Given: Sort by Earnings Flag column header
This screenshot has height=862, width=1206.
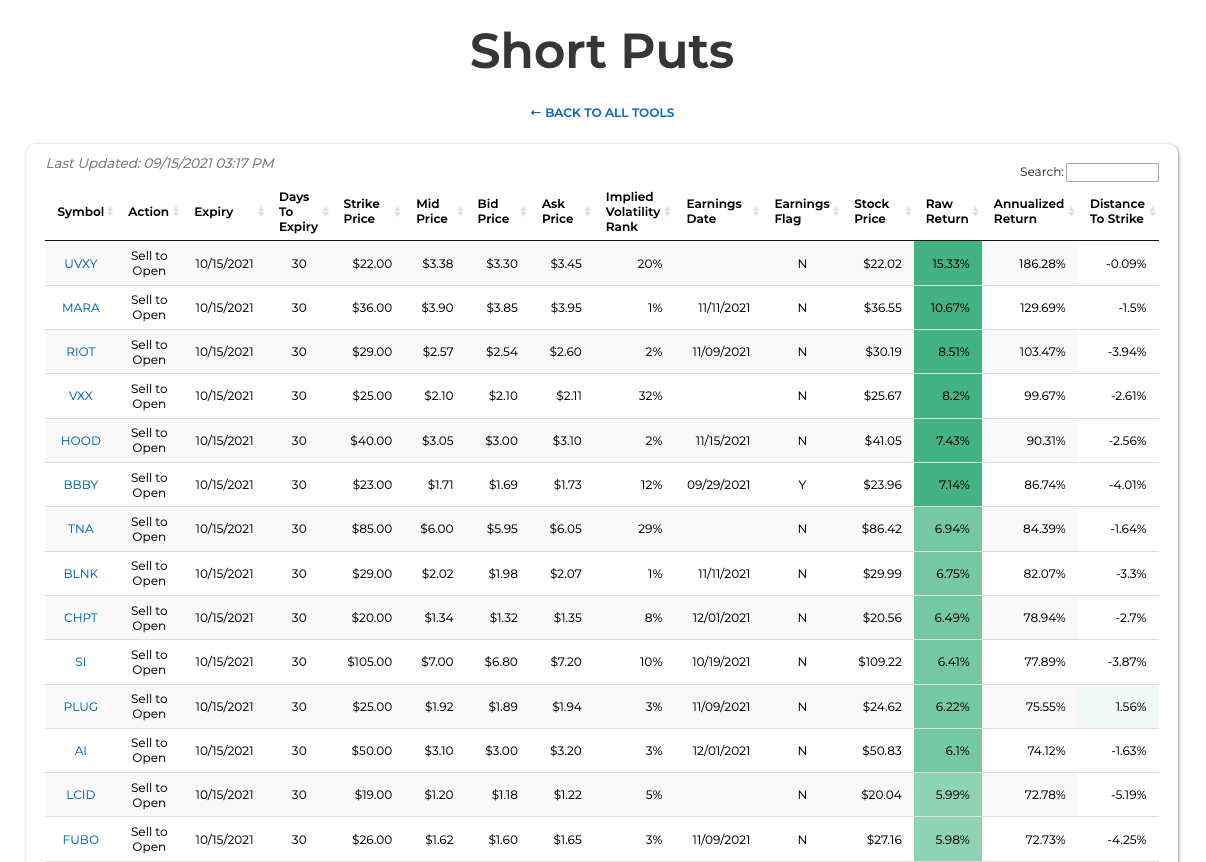Looking at the screenshot, I should [x=802, y=212].
